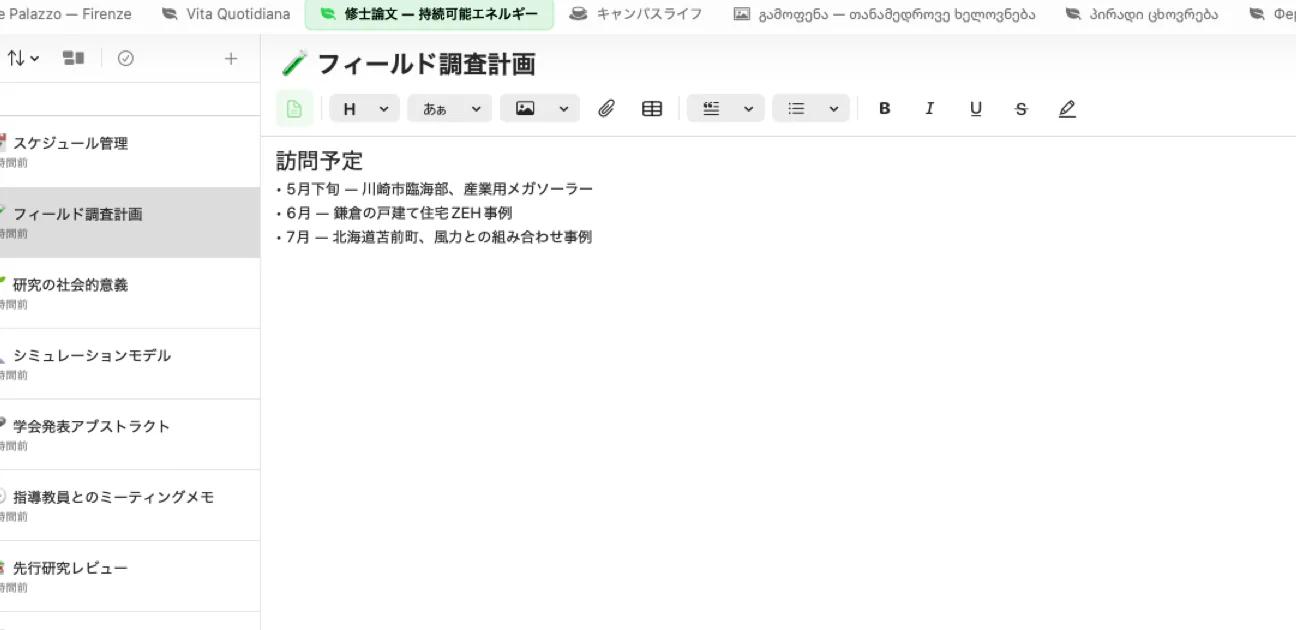Toggle strikethrough formatting
1296x630 pixels.
tap(1021, 109)
